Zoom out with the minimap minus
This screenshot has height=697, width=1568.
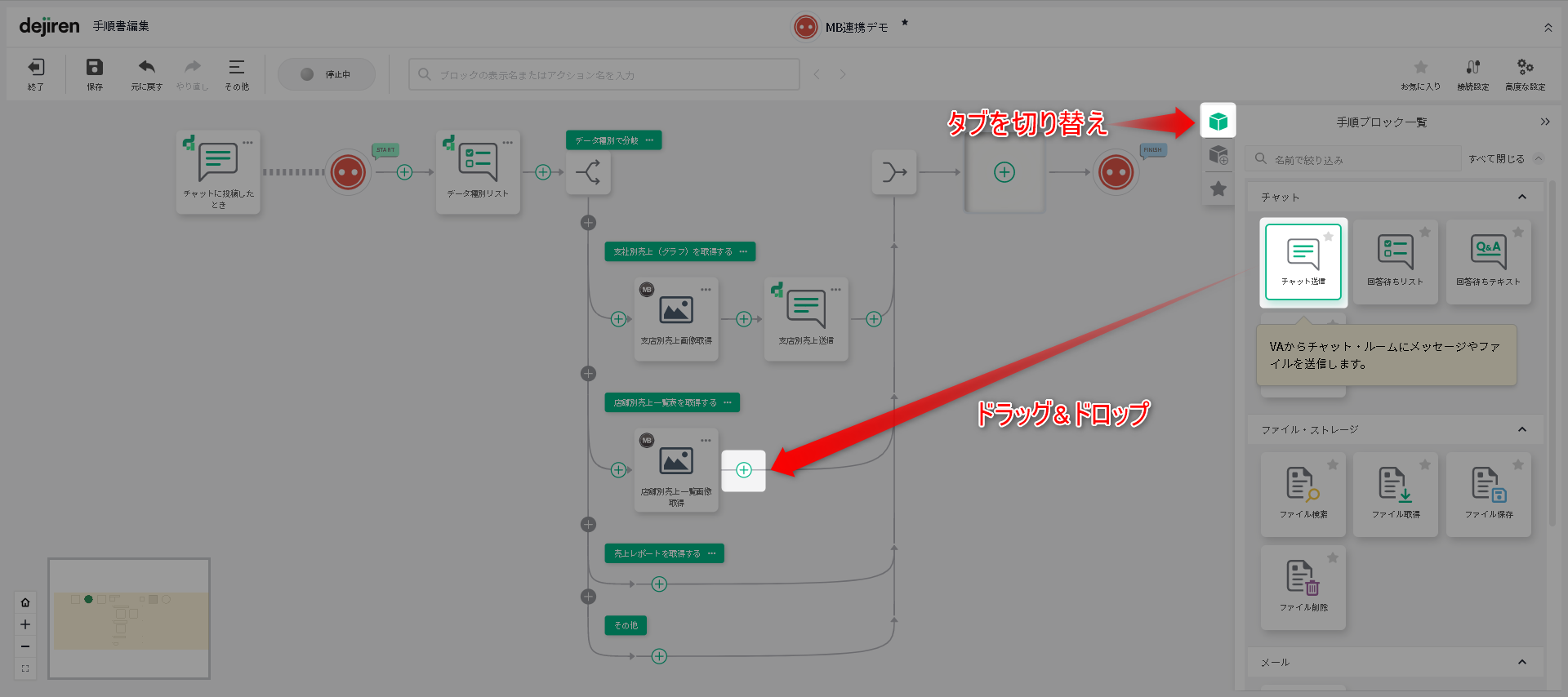25,646
